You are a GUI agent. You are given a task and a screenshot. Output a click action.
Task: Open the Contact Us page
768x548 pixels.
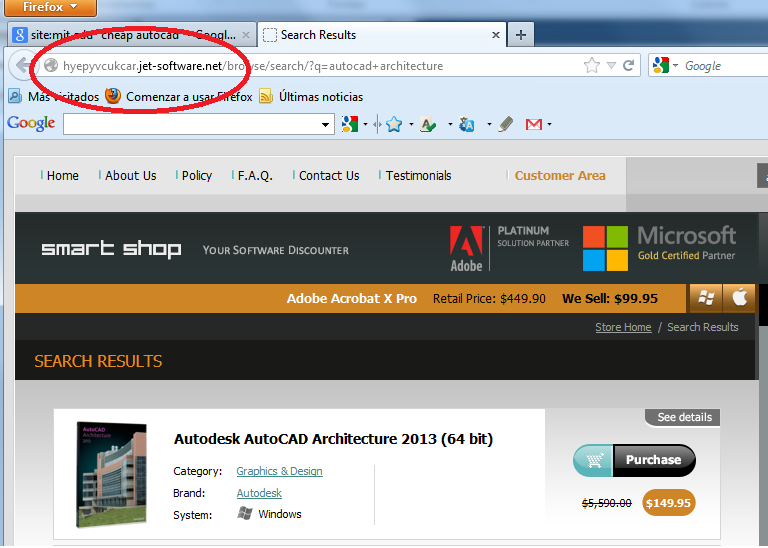(329, 175)
